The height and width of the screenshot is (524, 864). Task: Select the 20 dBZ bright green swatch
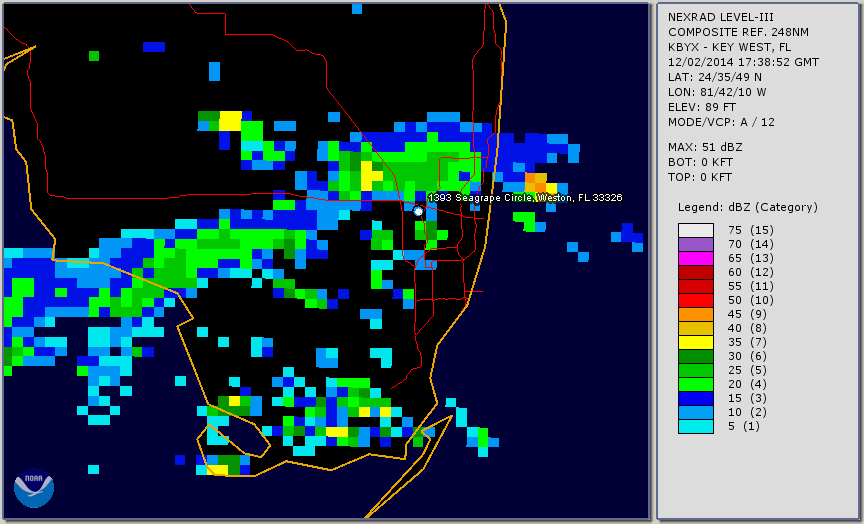pos(695,385)
